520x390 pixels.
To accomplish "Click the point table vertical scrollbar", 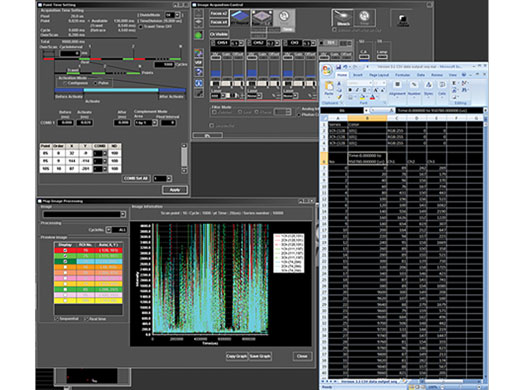I will click(184, 159).
